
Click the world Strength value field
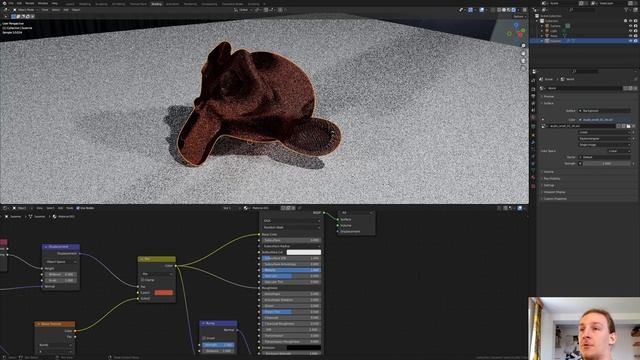607,163
